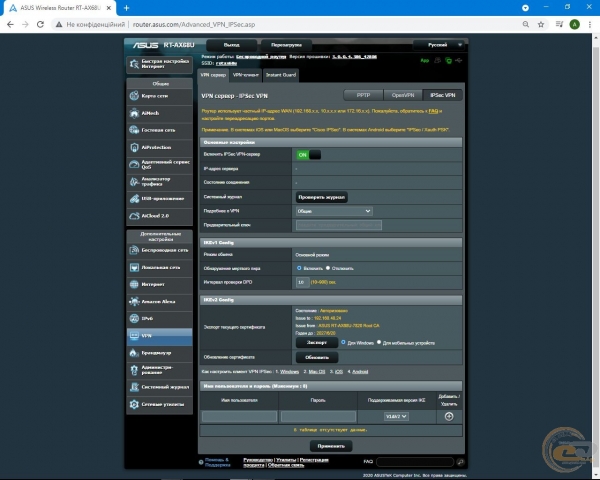Click the add user plus icon
600x480 pixels.
449,416
